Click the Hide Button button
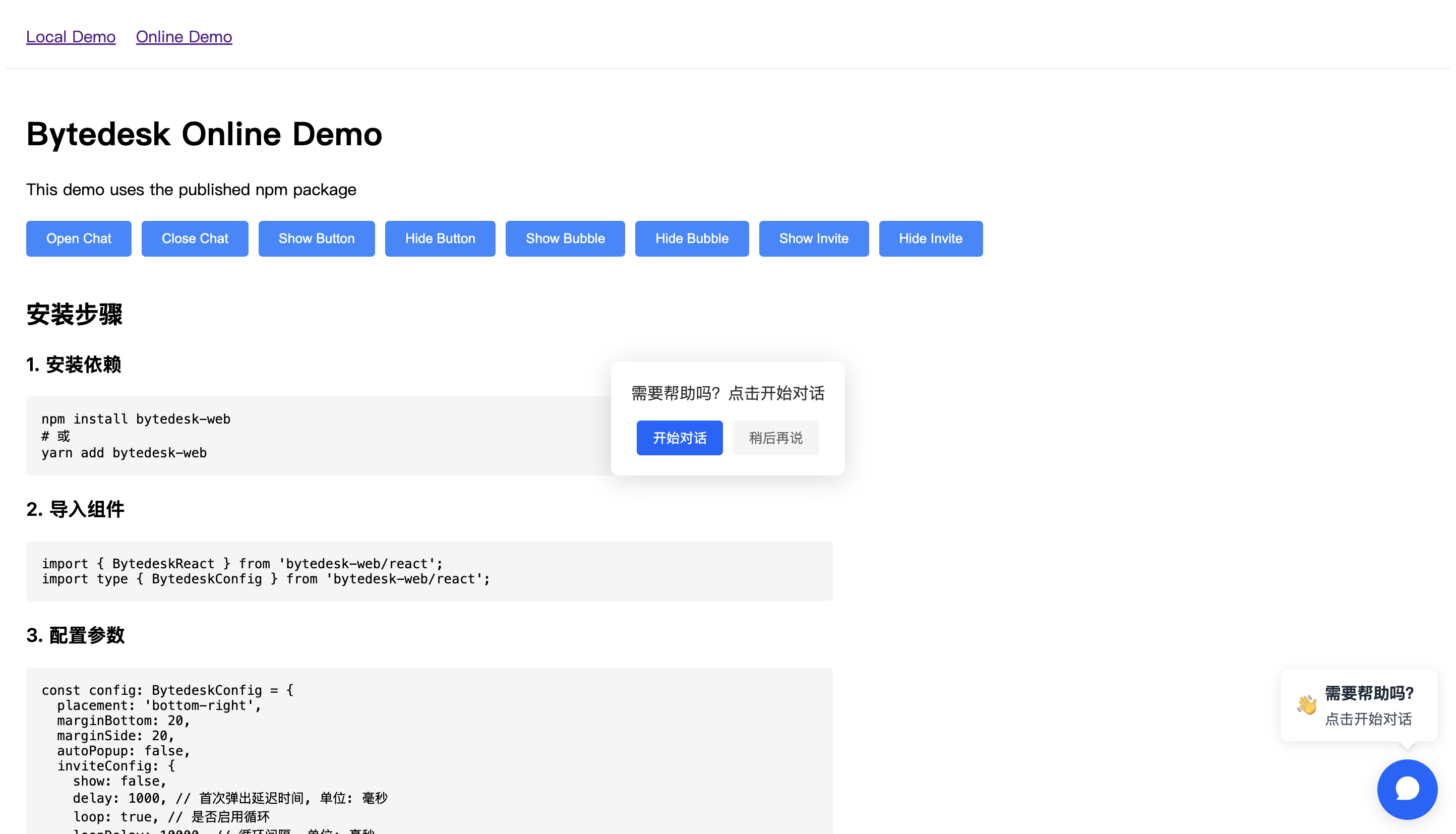 click(440, 239)
